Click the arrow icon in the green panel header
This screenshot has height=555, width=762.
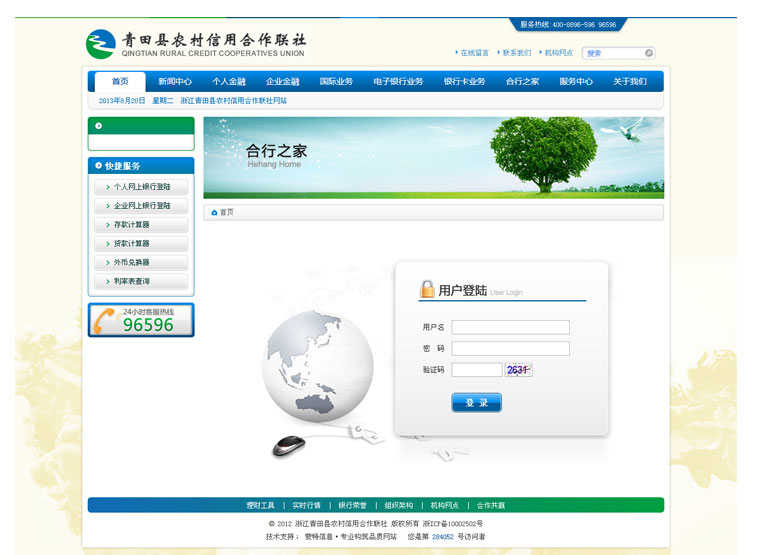[98, 126]
